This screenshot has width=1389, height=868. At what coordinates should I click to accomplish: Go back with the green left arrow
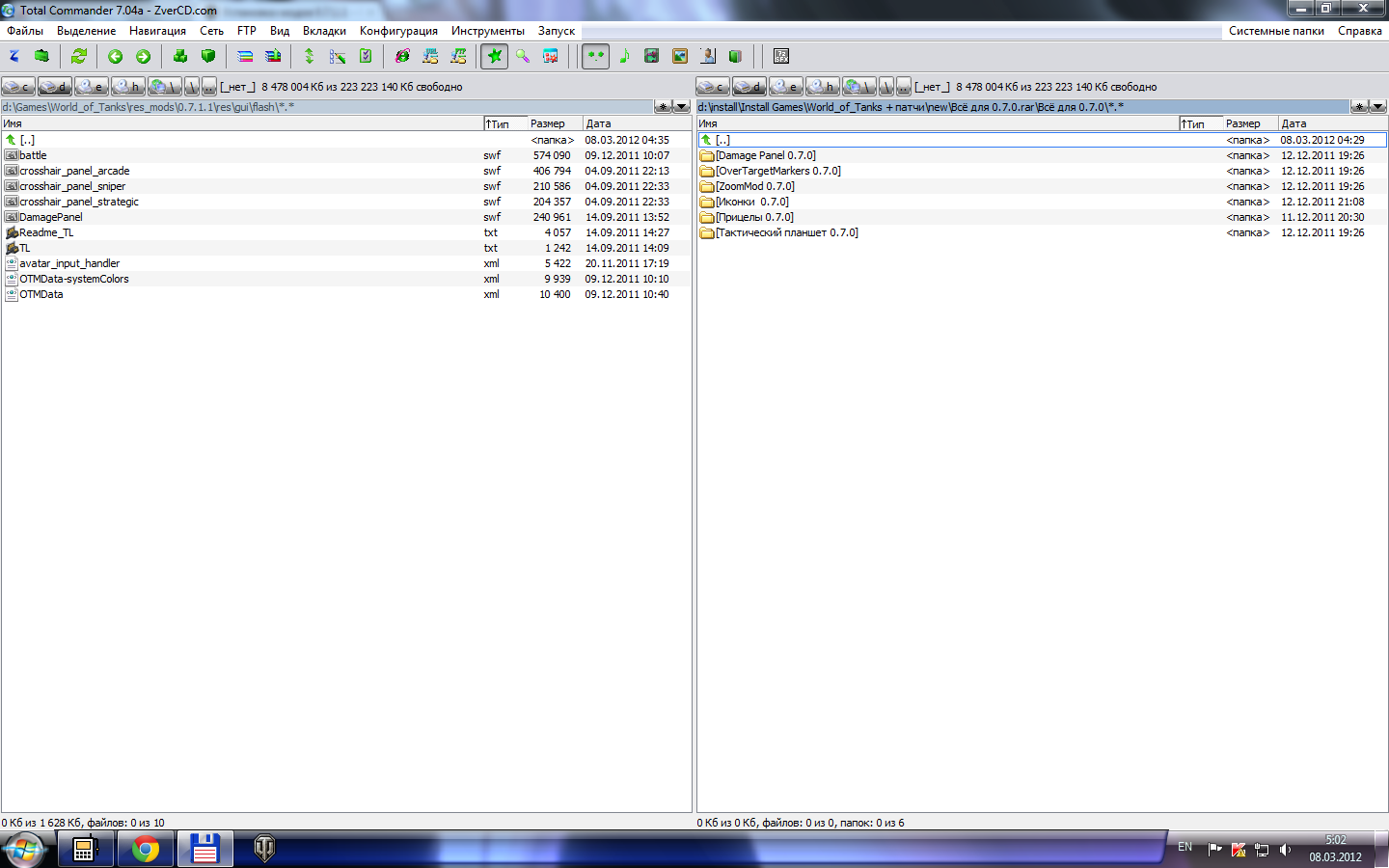[116, 57]
